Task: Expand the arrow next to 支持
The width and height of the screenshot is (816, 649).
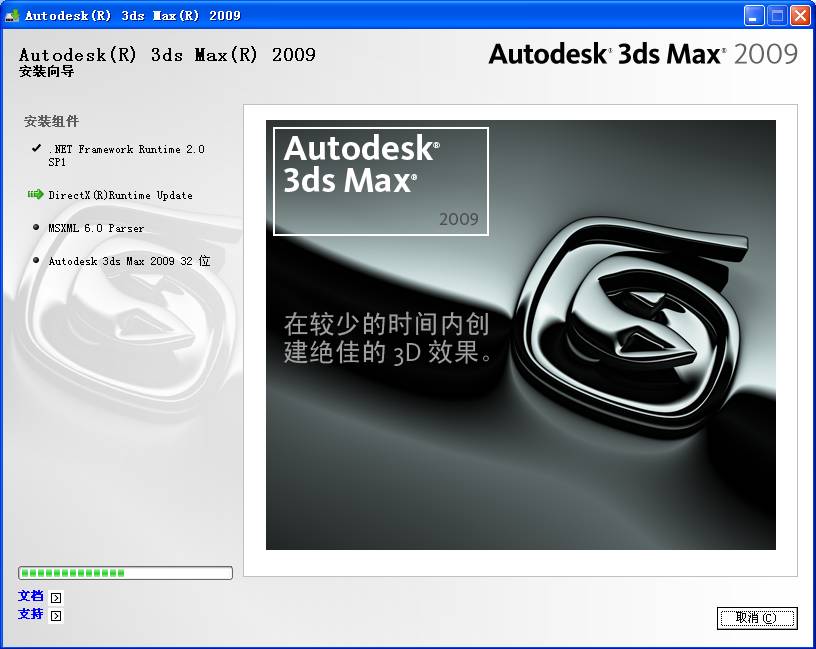Action: click(56, 616)
